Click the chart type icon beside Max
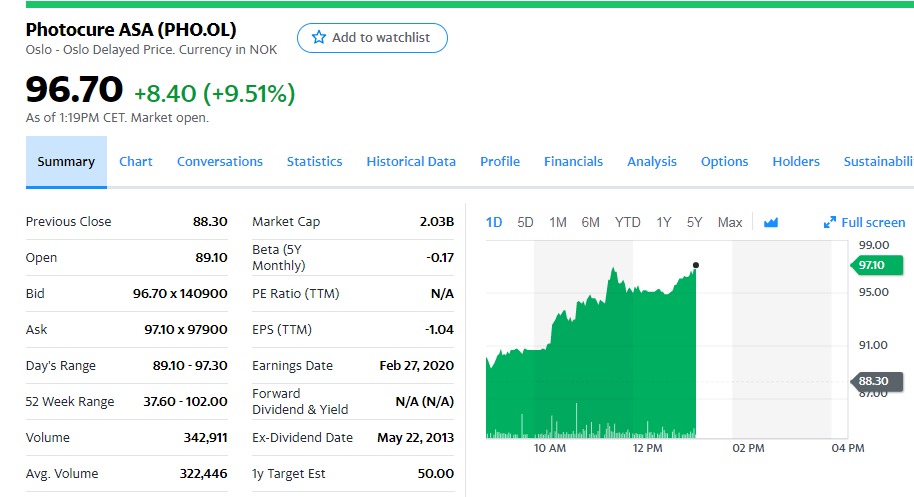Viewport: 914px width, 497px height. (x=770, y=222)
